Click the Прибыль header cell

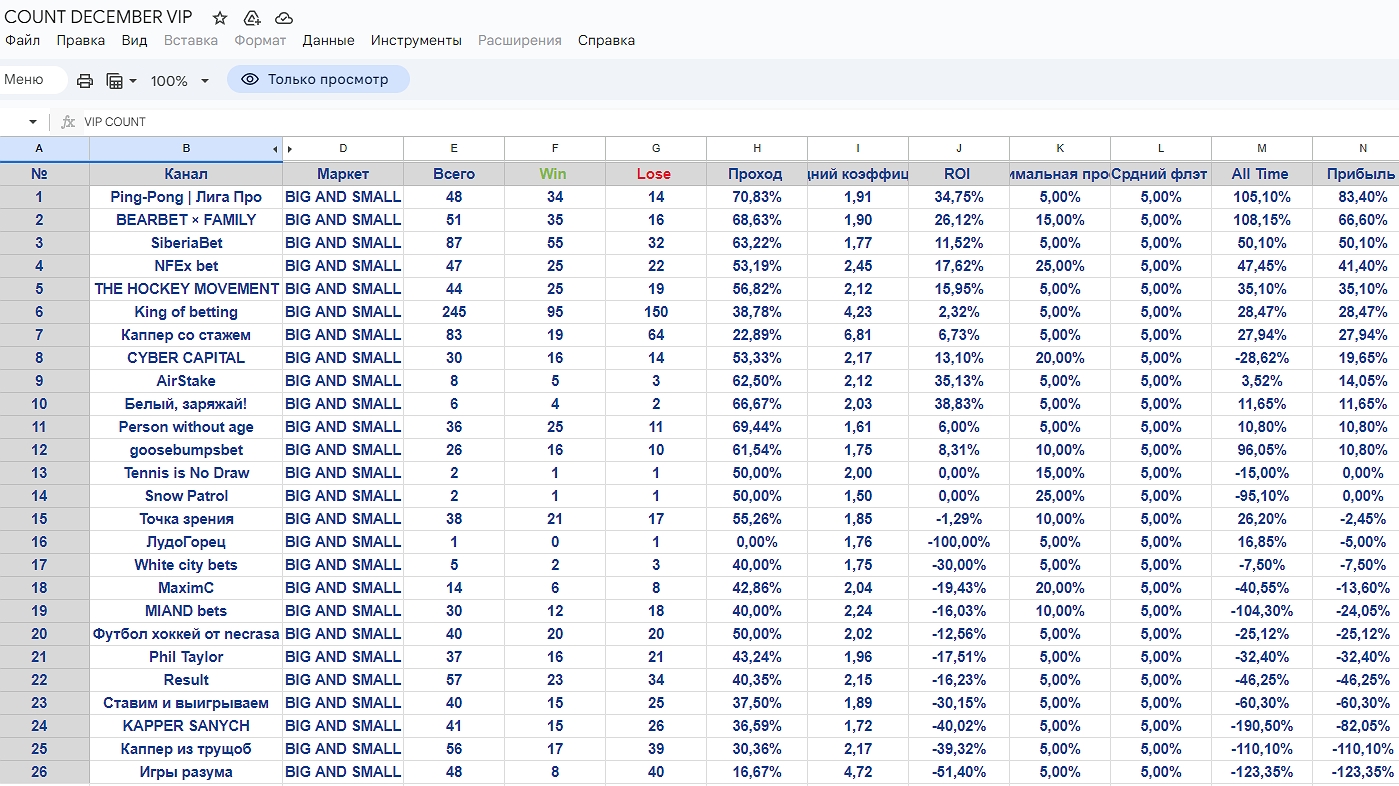tap(1356, 174)
